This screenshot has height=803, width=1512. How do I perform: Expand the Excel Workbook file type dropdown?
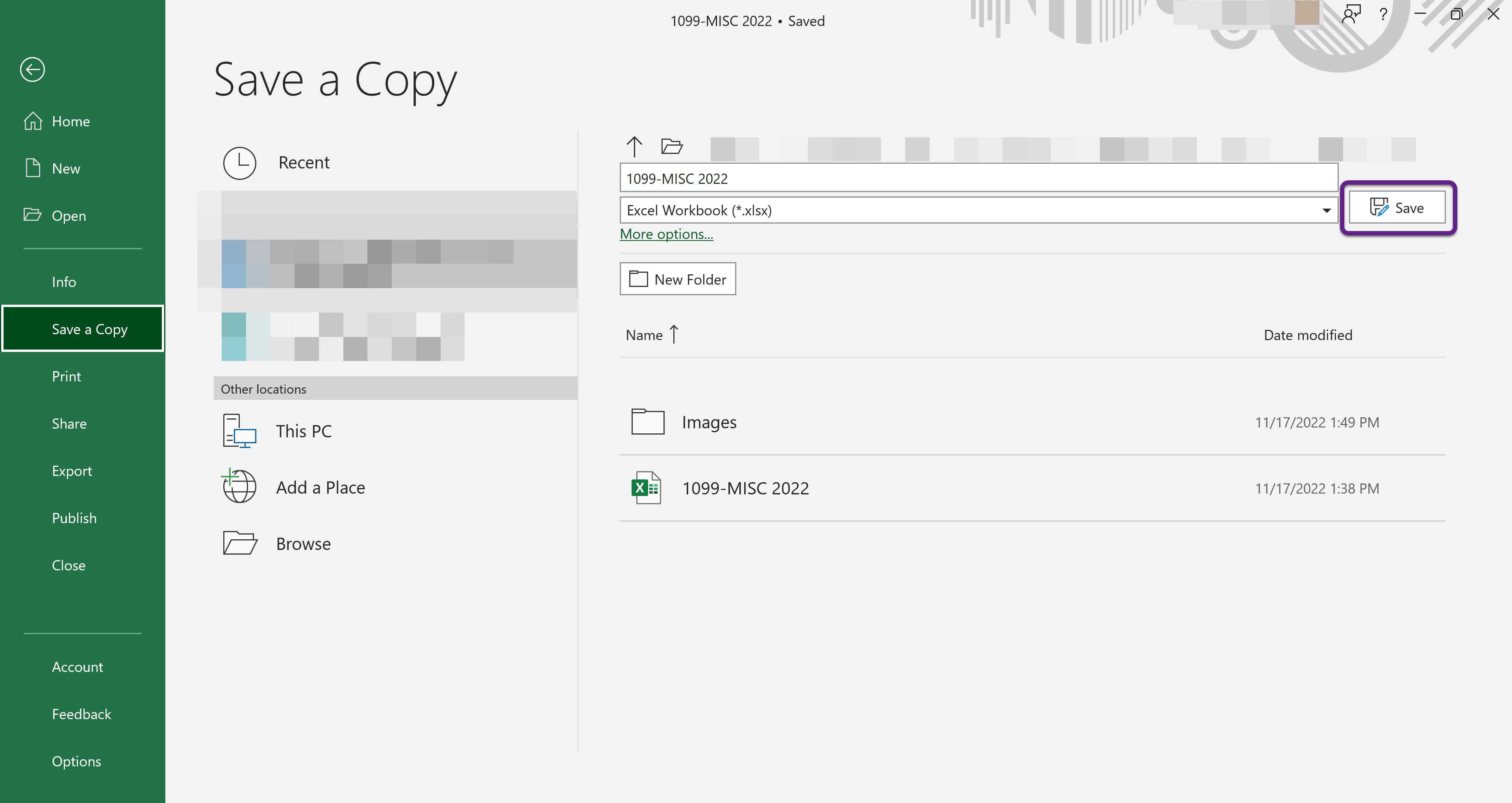(x=1326, y=210)
